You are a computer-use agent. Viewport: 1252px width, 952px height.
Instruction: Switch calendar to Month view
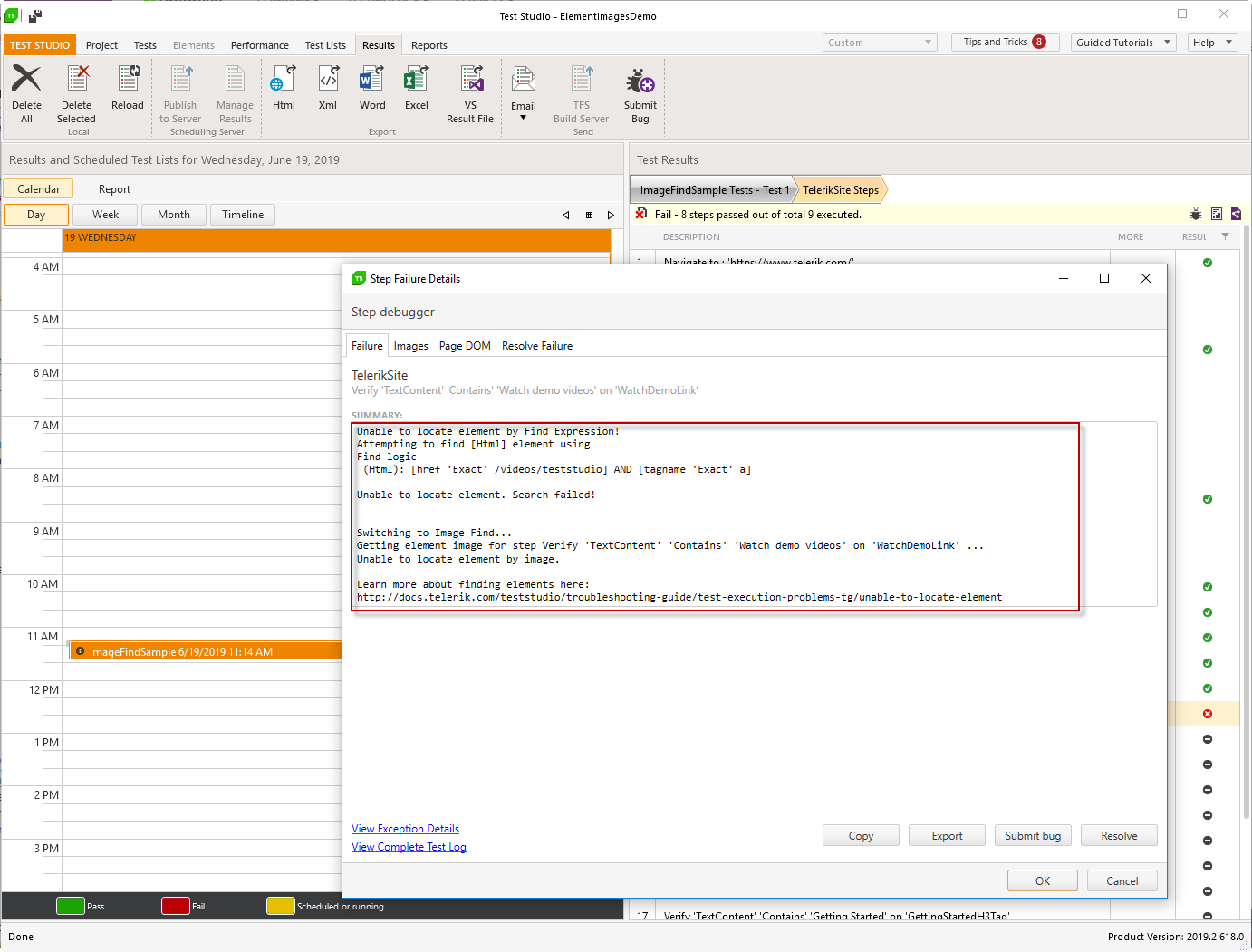pyautogui.click(x=174, y=215)
